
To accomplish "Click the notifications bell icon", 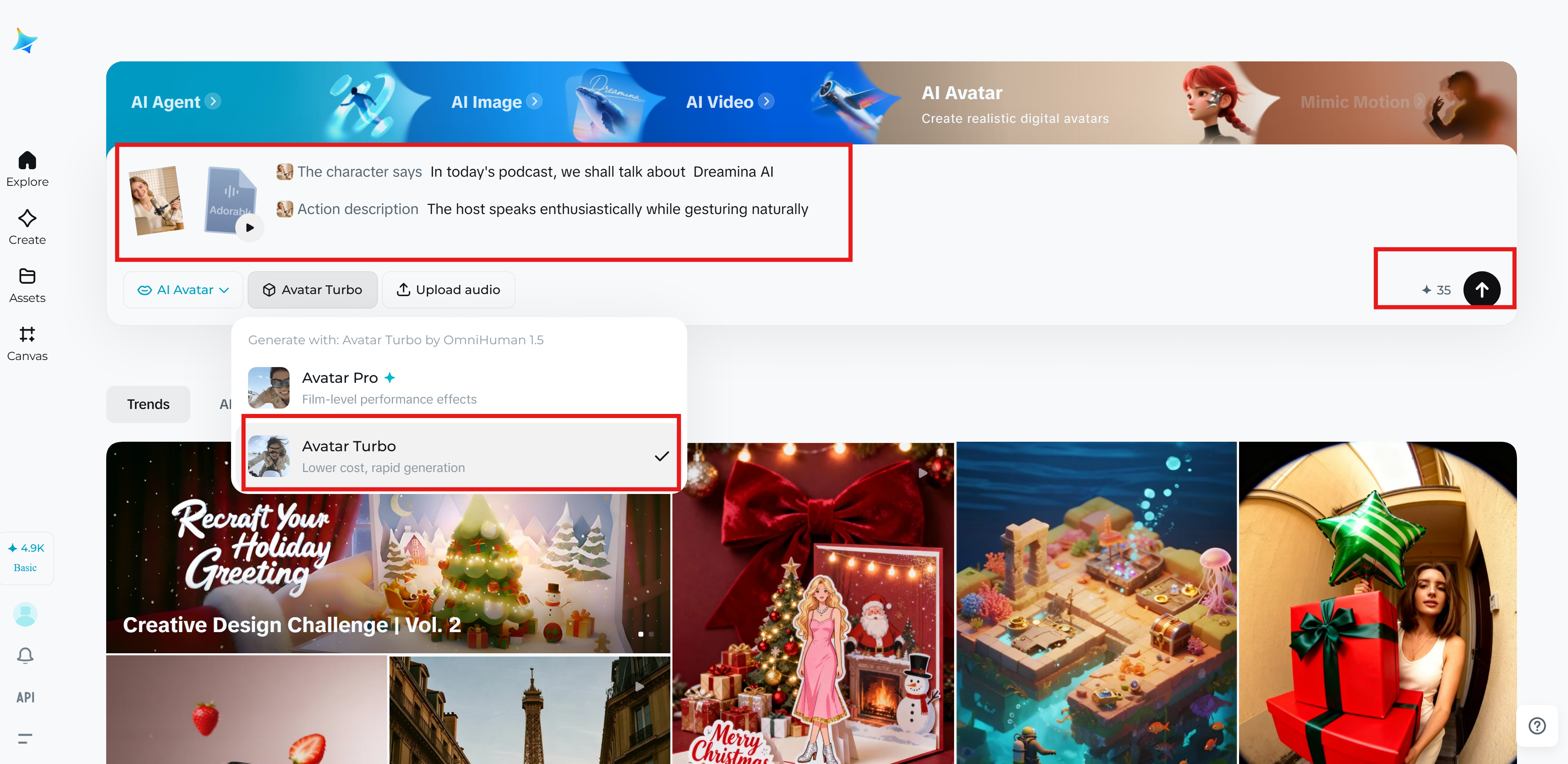I will pyautogui.click(x=25, y=656).
